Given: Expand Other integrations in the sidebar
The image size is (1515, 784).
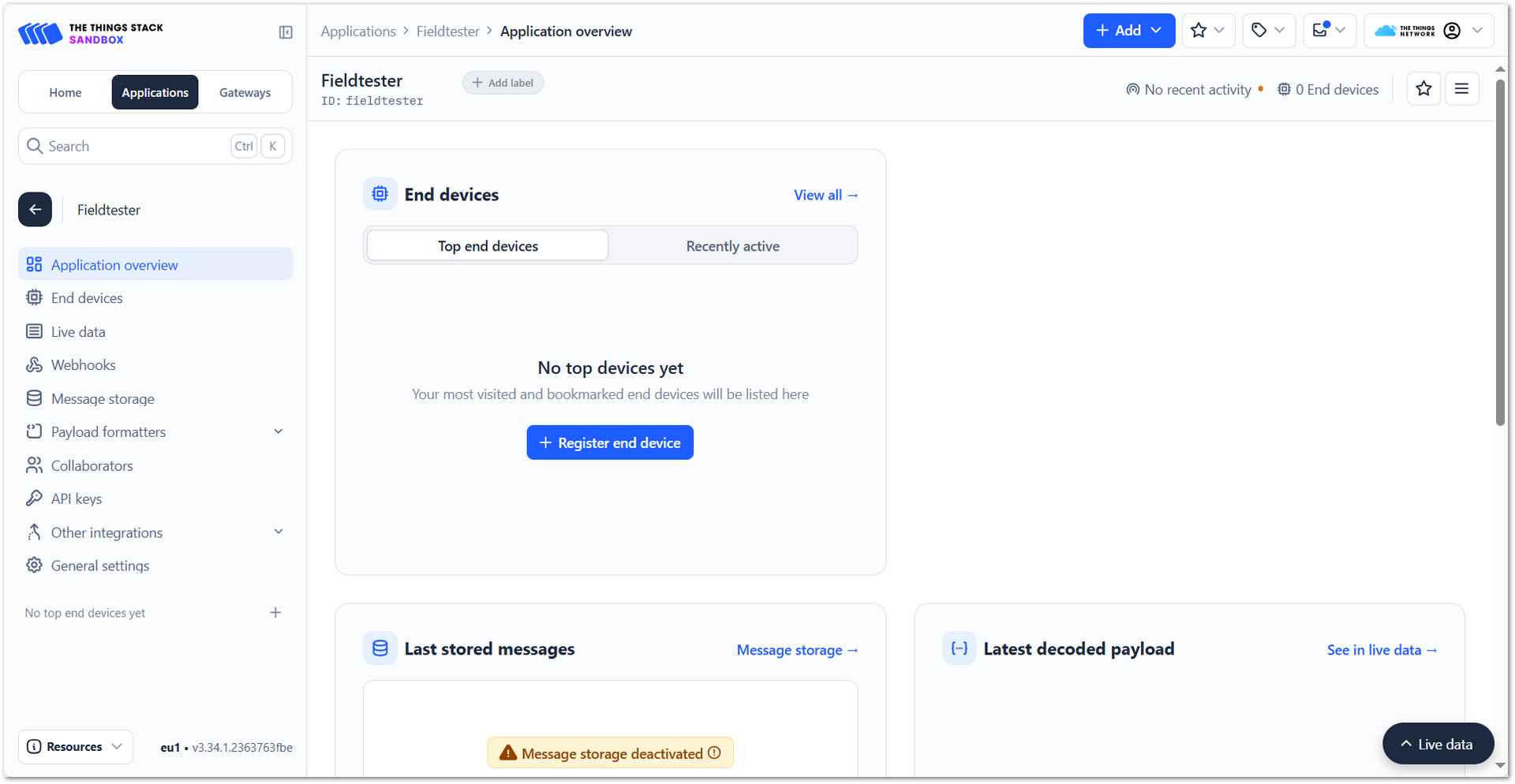Looking at the screenshot, I should click(x=278, y=532).
